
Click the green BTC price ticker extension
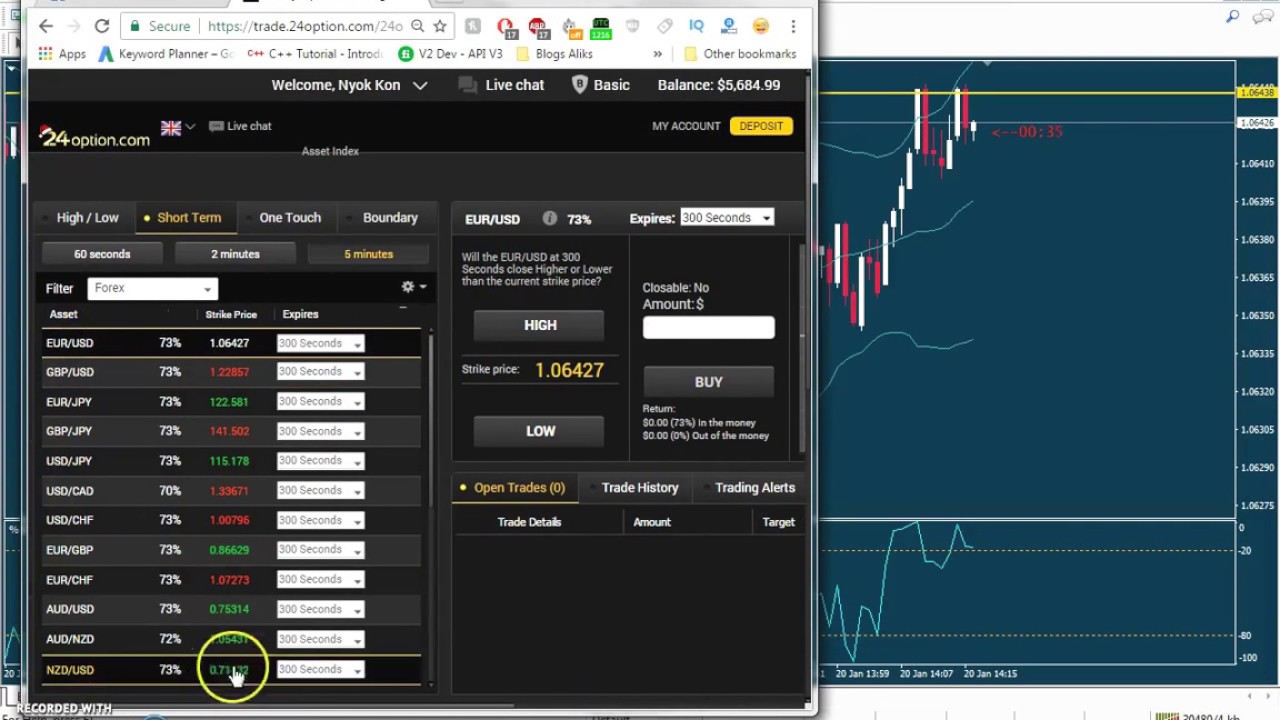[600, 26]
